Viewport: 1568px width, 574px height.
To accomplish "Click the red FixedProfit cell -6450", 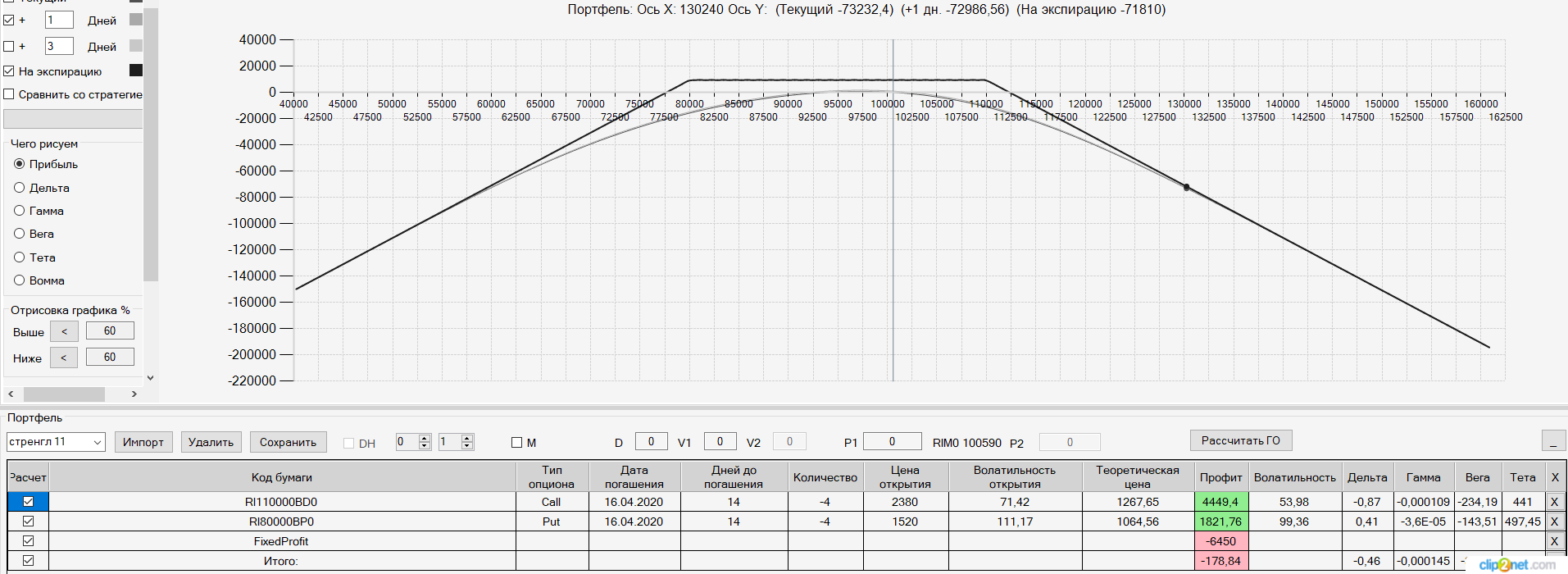I will pos(1220,541).
